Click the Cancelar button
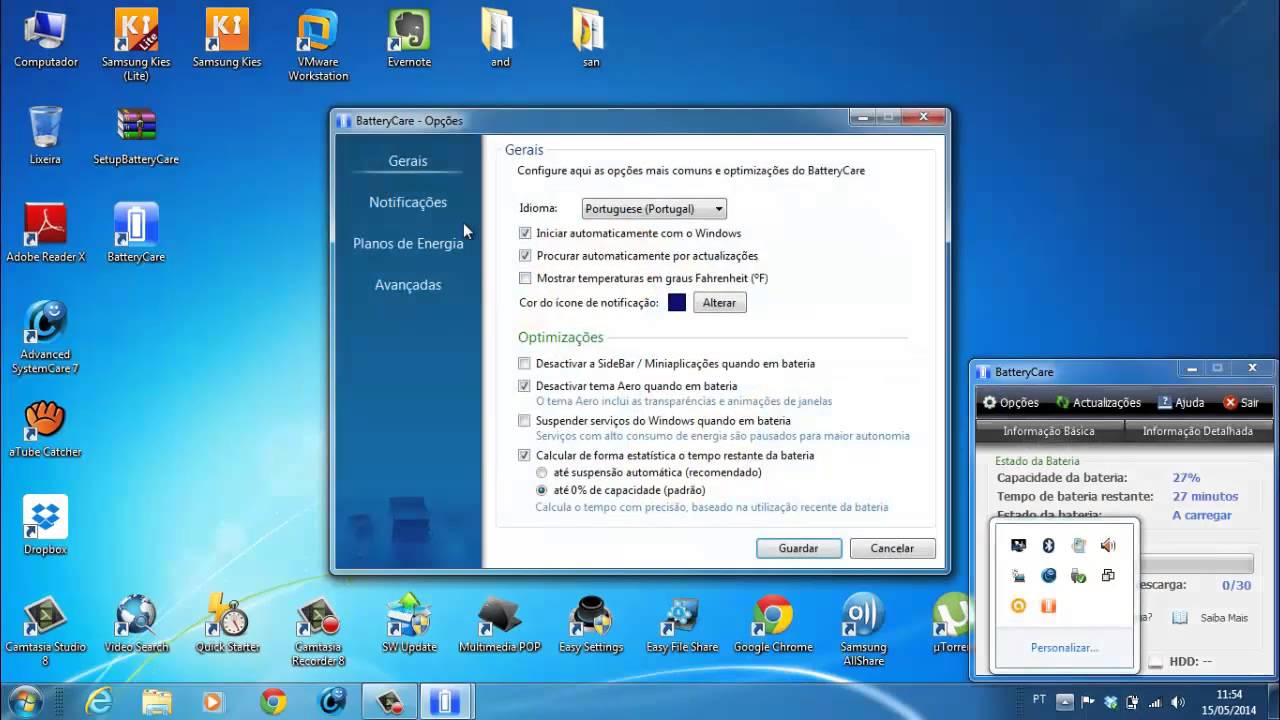Viewport: 1280px width, 720px height. (892, 548)
